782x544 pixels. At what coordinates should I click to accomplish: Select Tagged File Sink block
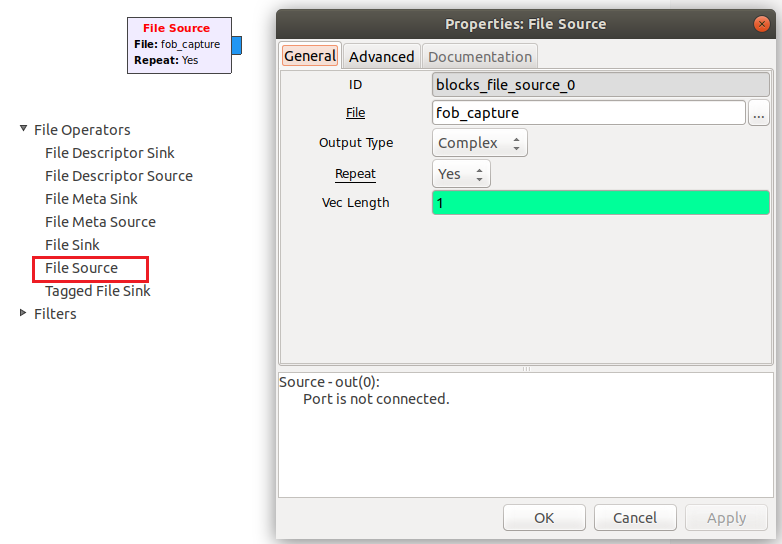(x=98, y=291)
